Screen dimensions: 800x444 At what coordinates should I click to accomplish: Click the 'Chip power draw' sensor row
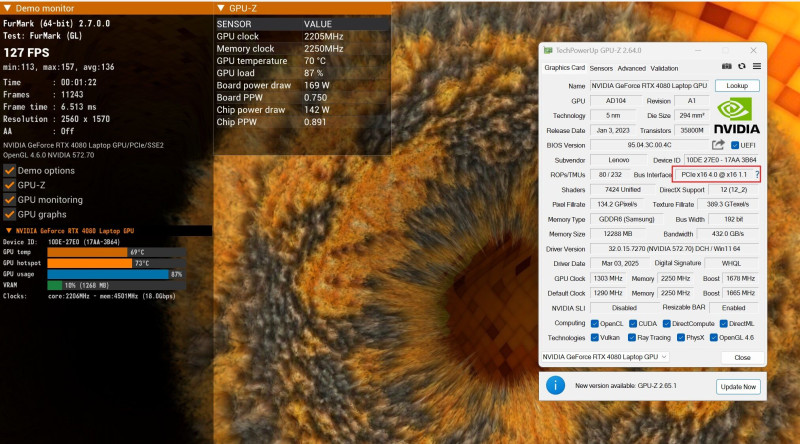pyautogui.click(x=302, y=110)
